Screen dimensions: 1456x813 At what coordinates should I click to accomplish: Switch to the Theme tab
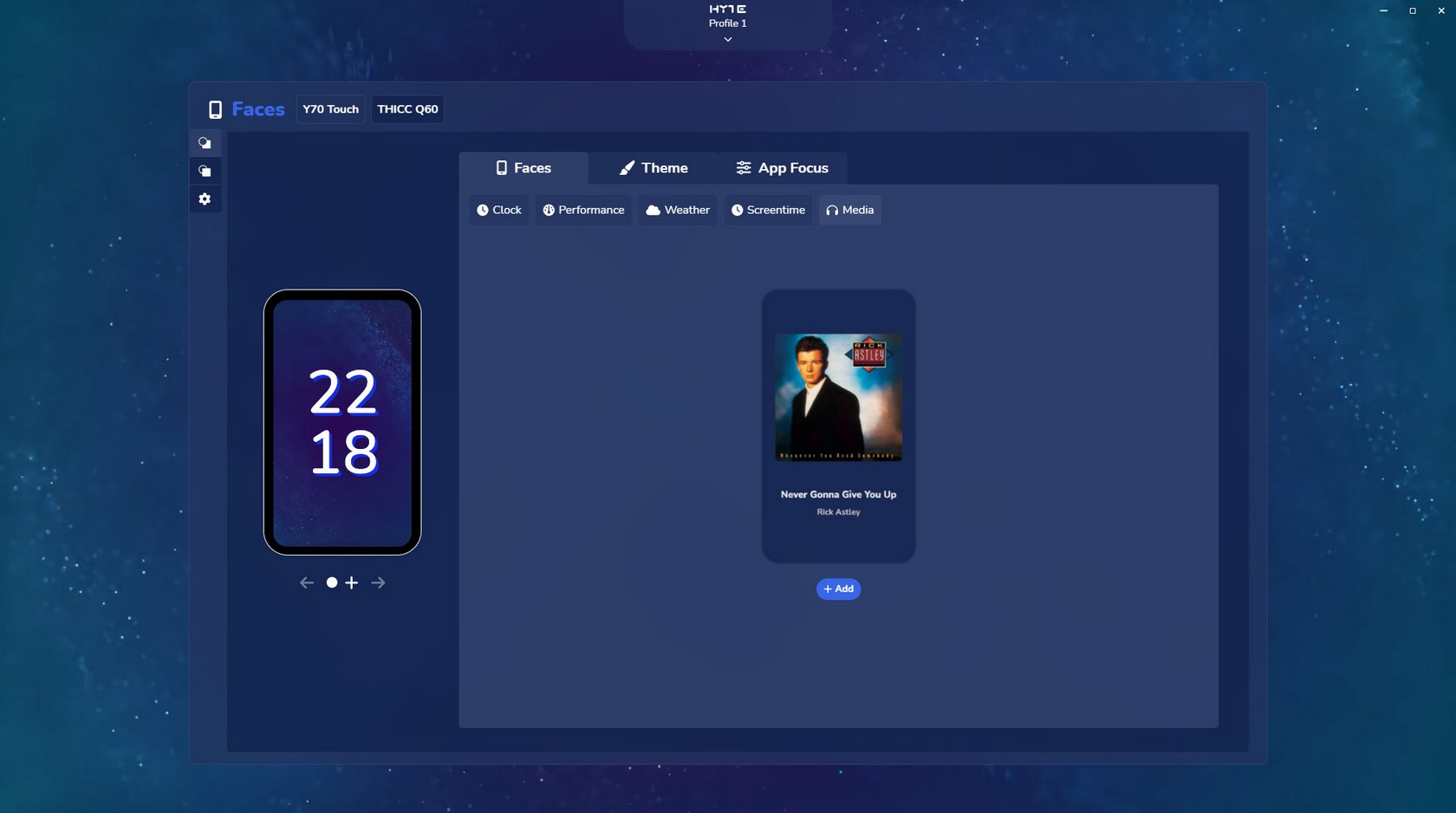click(x=653, y=168)
